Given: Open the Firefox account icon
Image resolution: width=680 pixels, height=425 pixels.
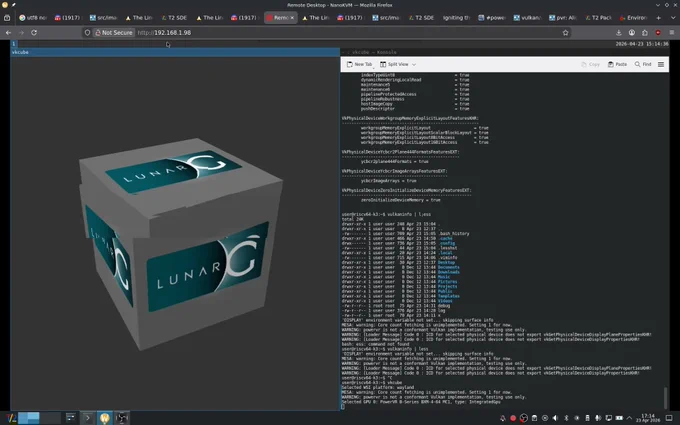Looking at the screenshot, I should click(632, 33).
